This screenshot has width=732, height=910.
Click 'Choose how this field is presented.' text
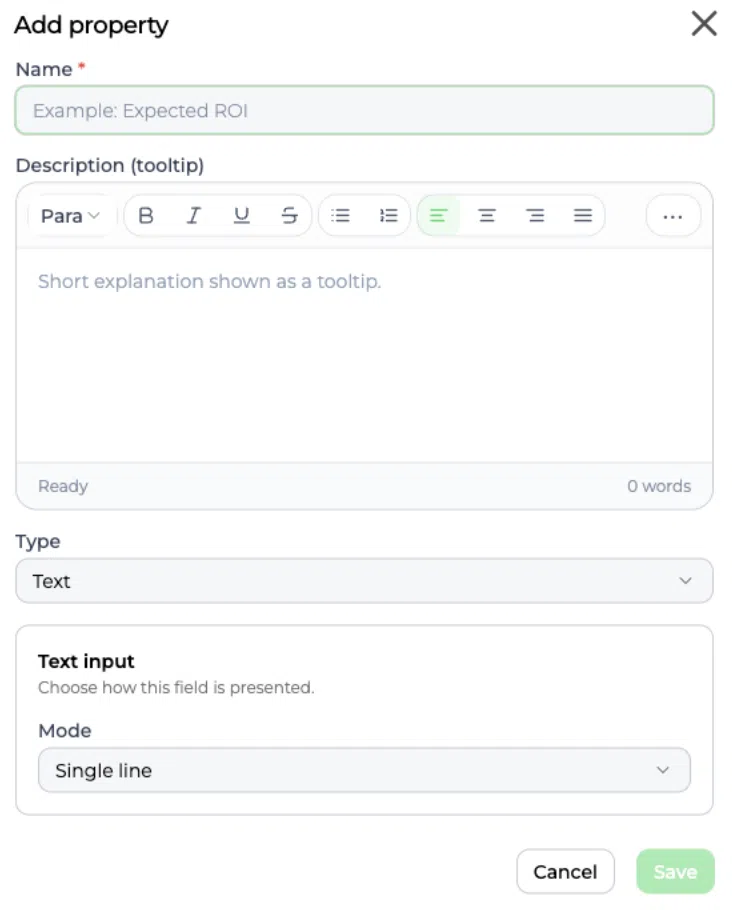click(176, 688)
